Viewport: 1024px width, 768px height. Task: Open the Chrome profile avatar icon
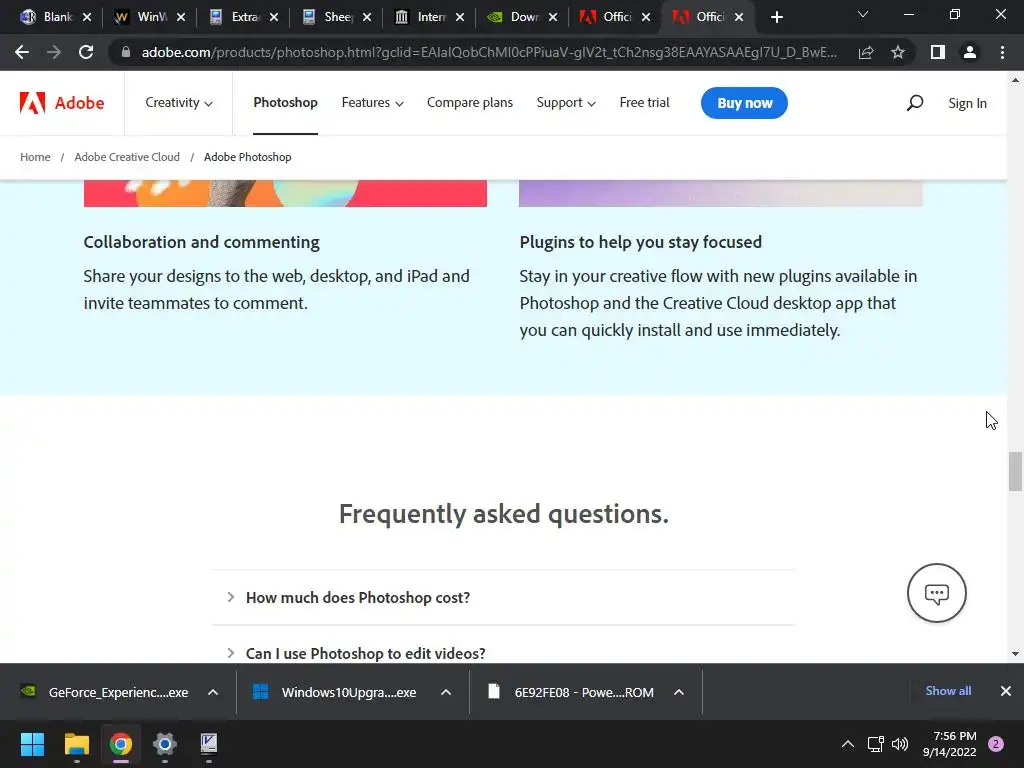[970, 52]
